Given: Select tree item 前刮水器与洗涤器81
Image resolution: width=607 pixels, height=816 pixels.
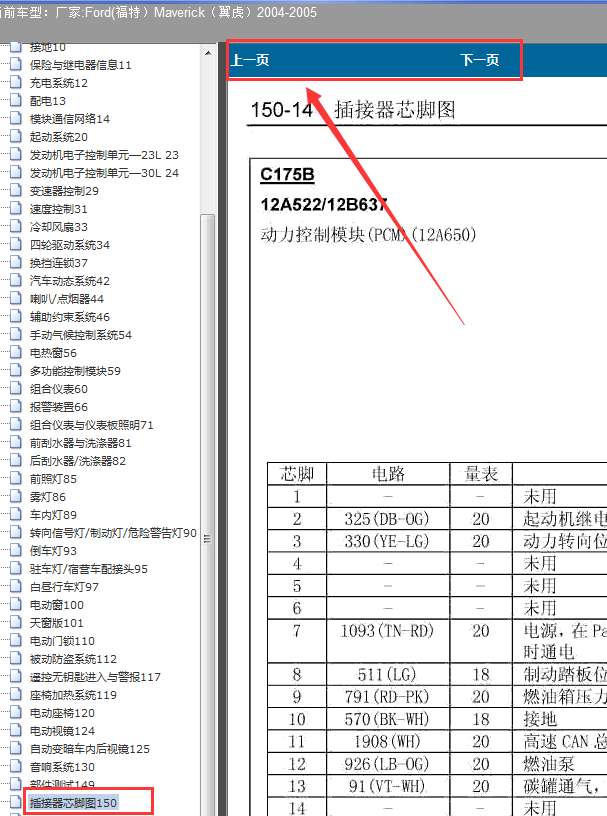Looking at the screenshot, I should tap(81, 443).
